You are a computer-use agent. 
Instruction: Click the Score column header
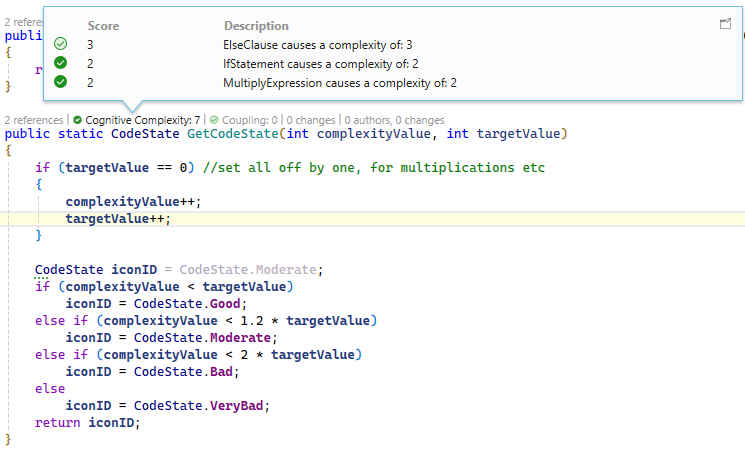tap(103, 26)
